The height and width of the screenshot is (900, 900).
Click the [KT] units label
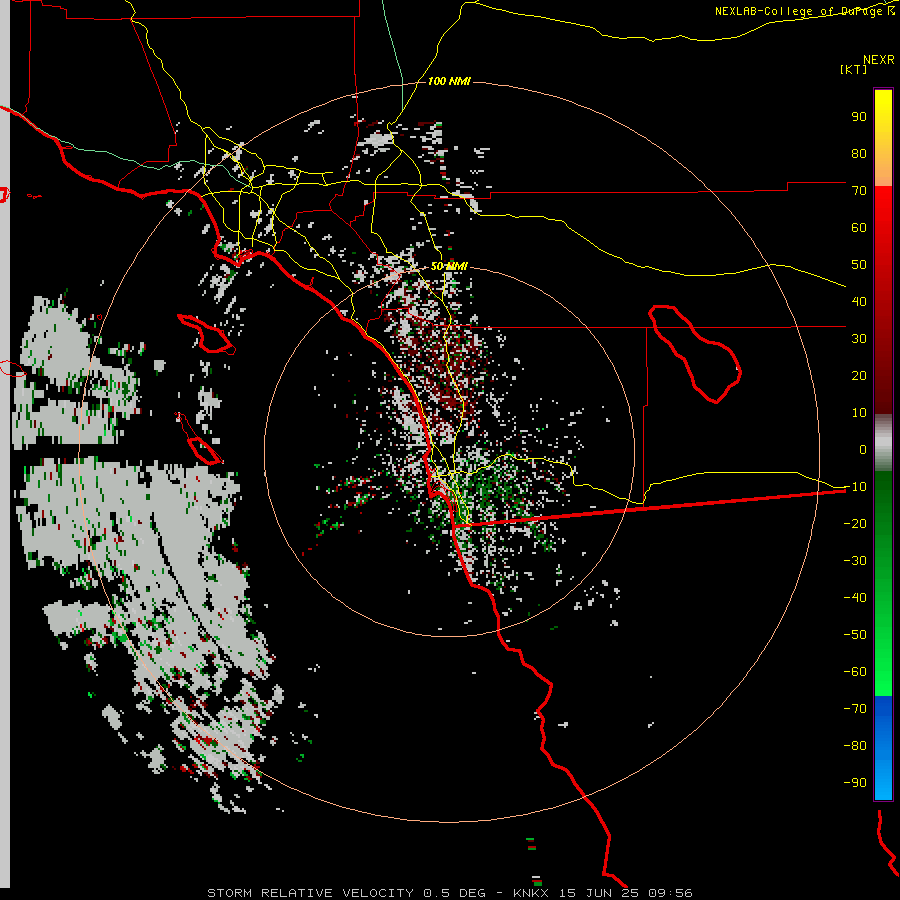[853, 69]
